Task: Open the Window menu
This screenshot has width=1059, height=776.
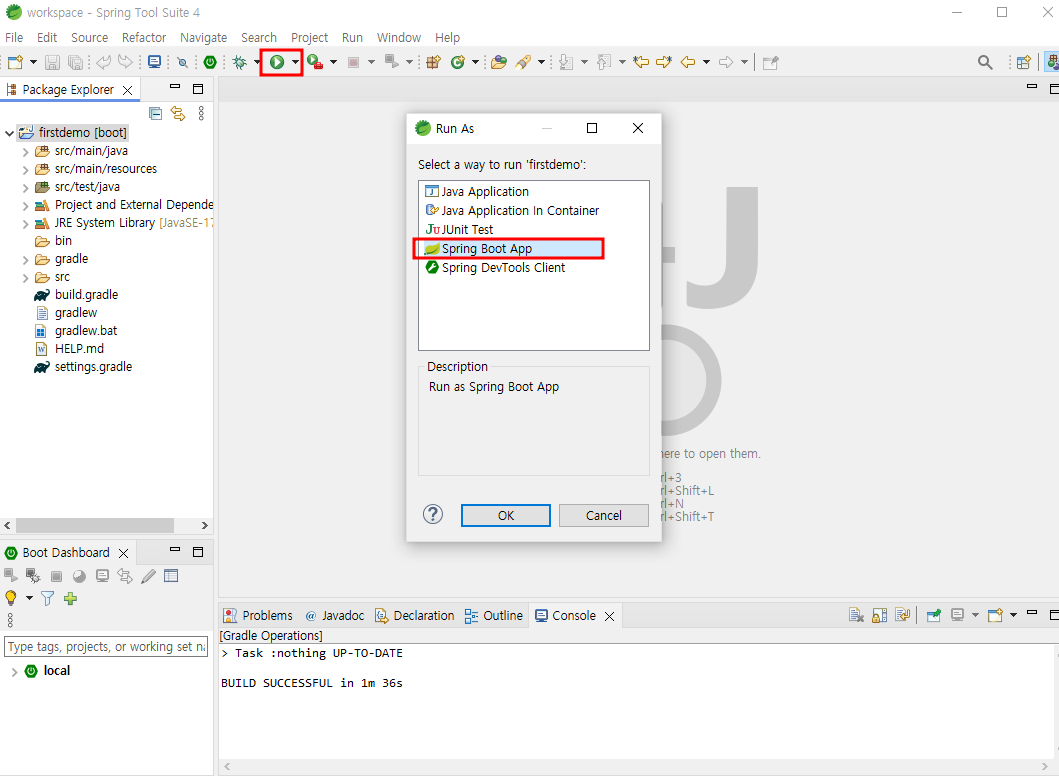Action: tap(398, 37)
